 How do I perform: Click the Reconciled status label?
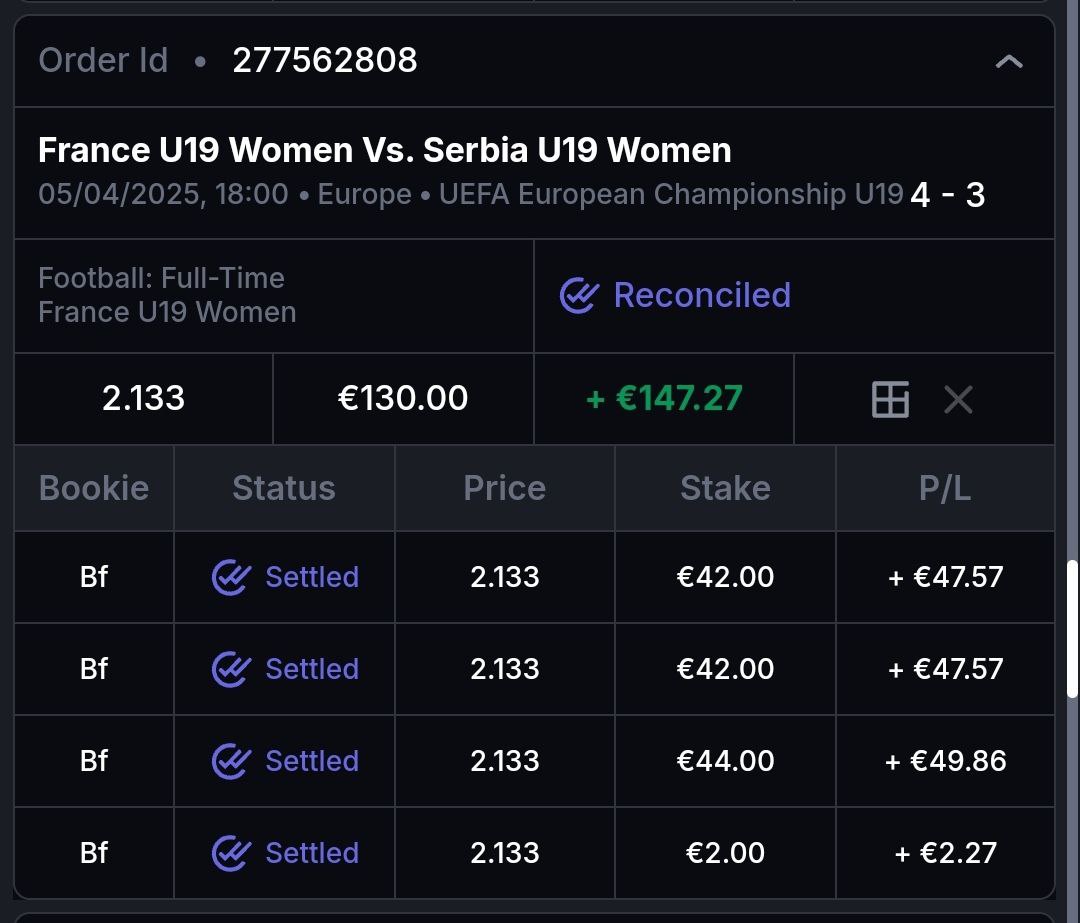(x=701, y=296)
